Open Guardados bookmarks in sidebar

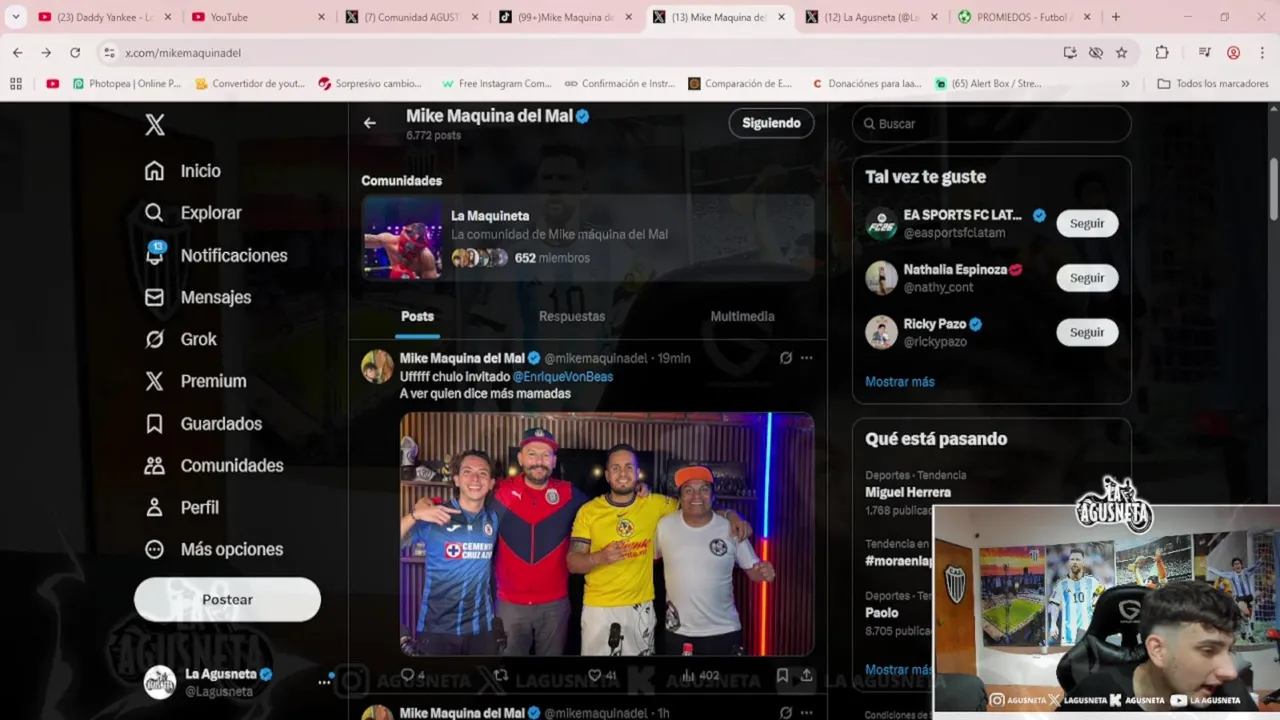click(202, 423)
